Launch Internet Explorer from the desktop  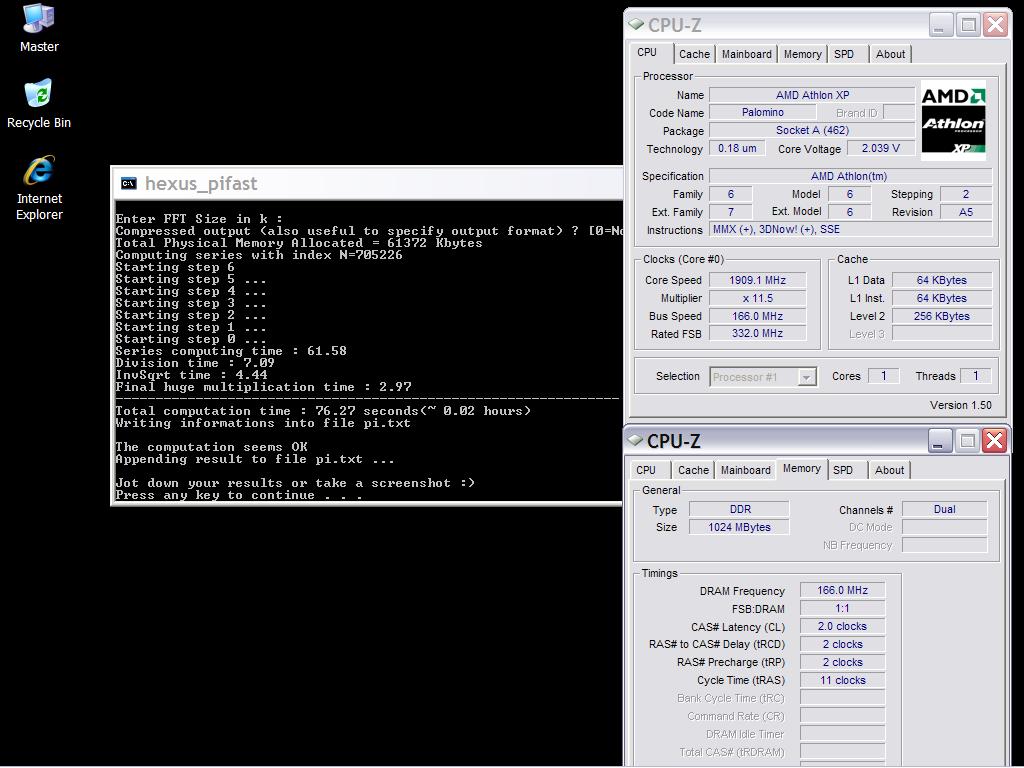click(39, 188)
